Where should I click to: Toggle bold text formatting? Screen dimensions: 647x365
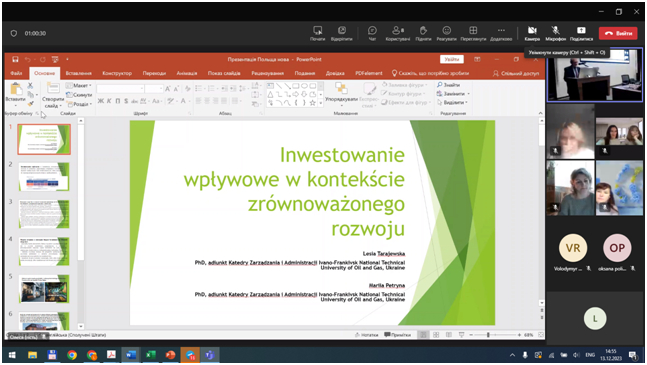pyautogui.click(x=101, y=101)
